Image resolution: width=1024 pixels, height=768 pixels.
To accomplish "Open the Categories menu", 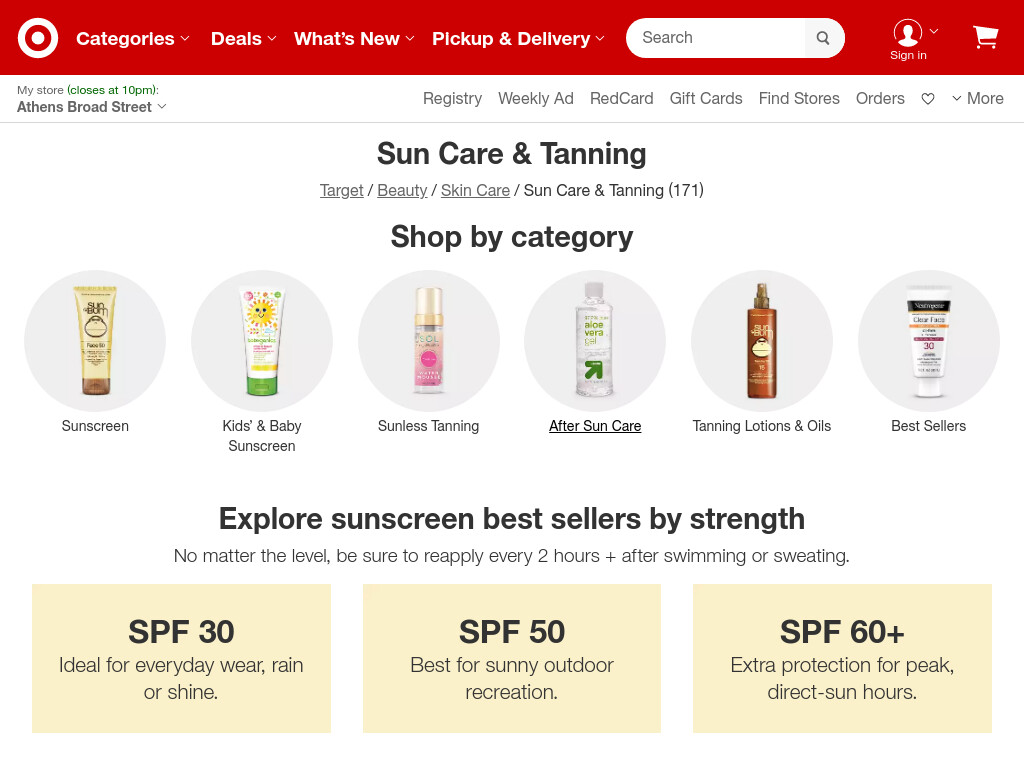I will pyautogui.click(x=133, y=39).
